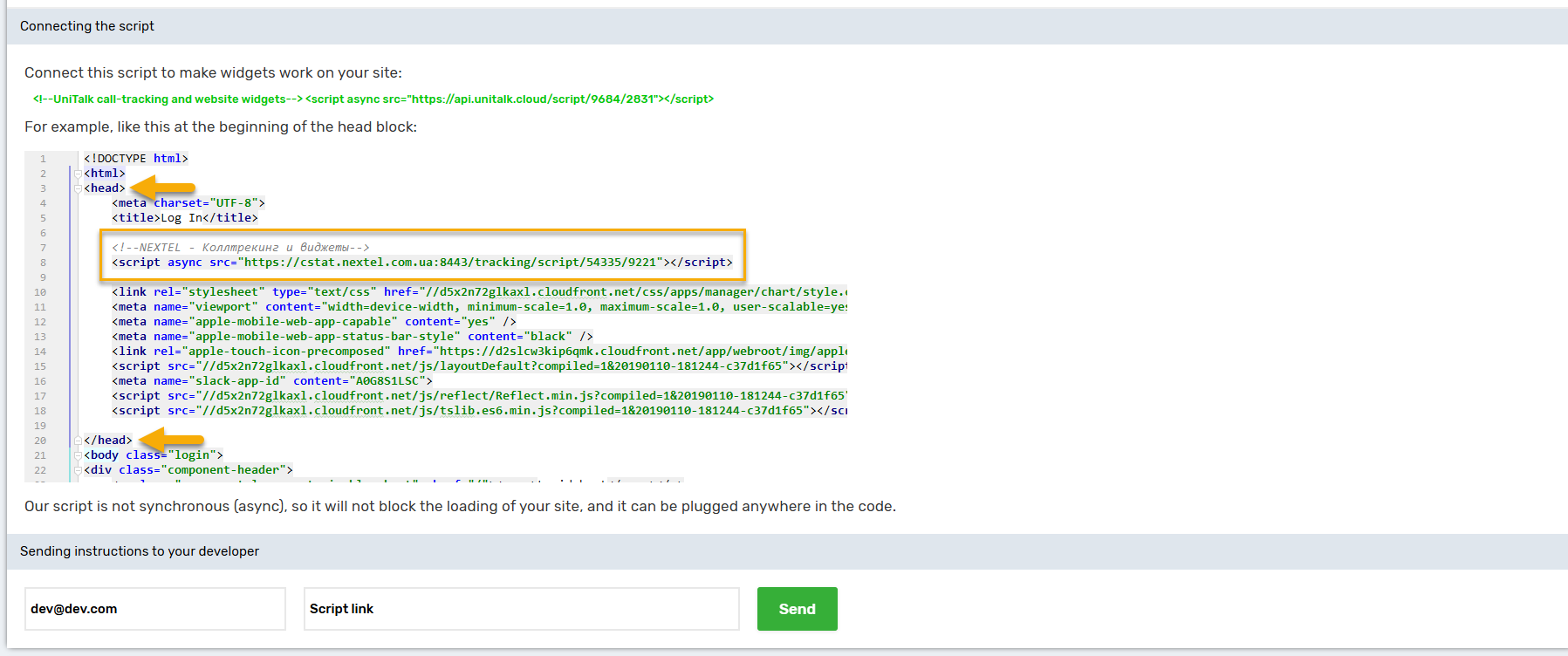Click the <!DOCTYPE html> code line

(x=136, y=159)
